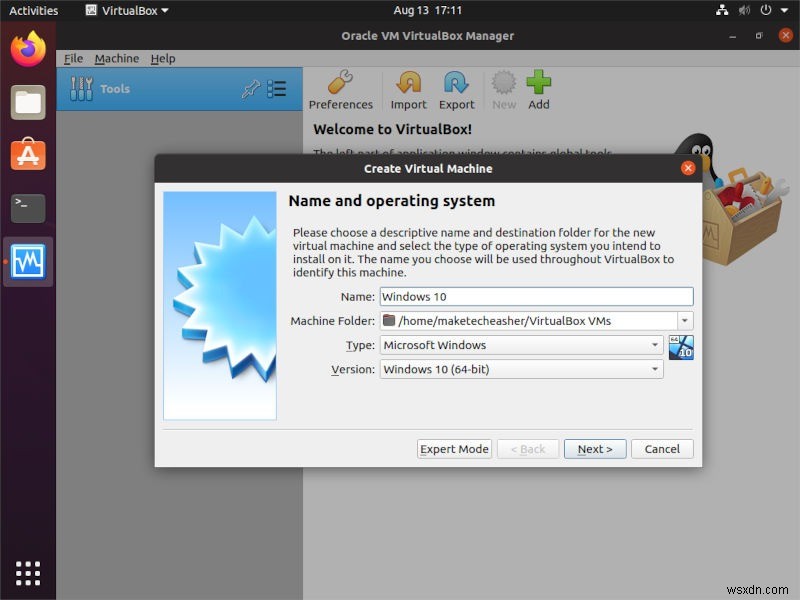Open the Help menu
Viewport: 800px width, 600px height.
162,58
